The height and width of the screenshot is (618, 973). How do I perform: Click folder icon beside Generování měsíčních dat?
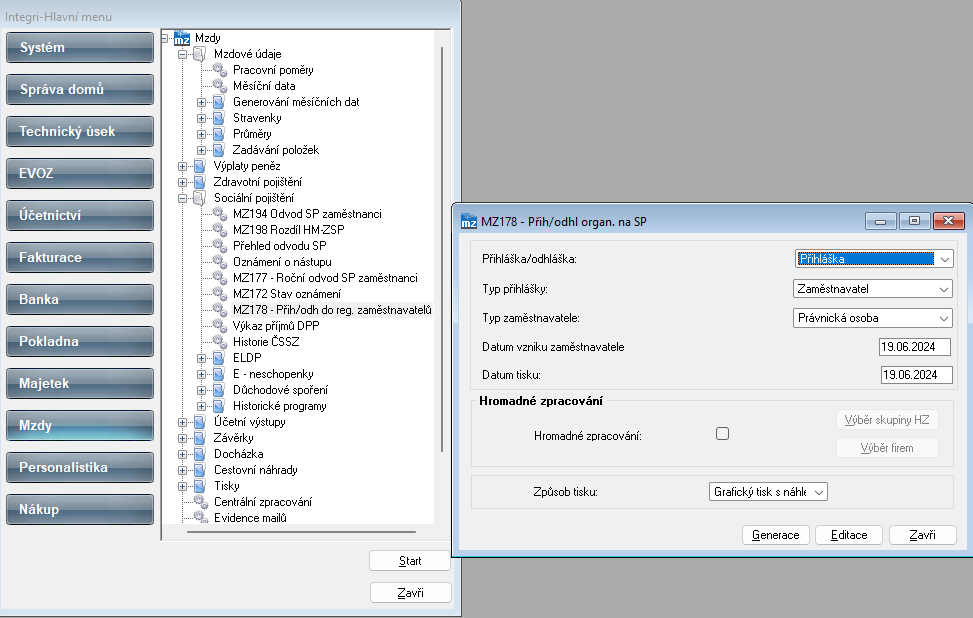pyautogui.click(x=218, y=102)
